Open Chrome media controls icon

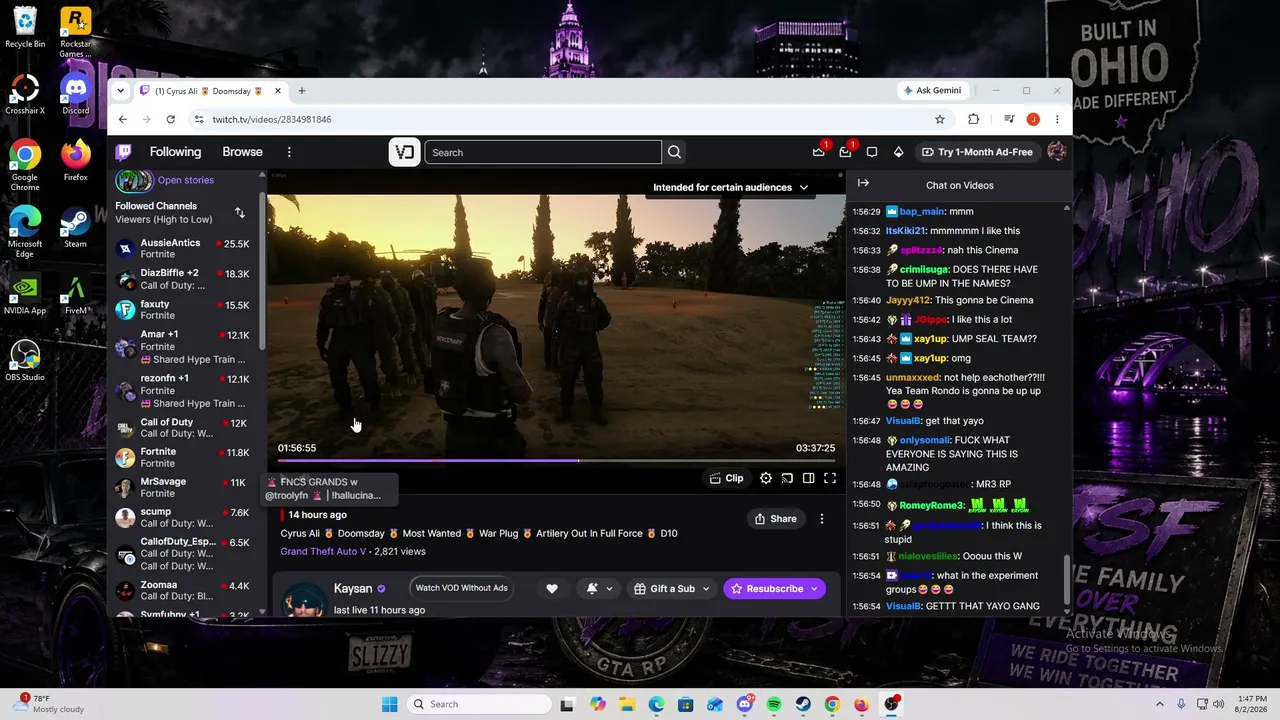[1008, 119]
